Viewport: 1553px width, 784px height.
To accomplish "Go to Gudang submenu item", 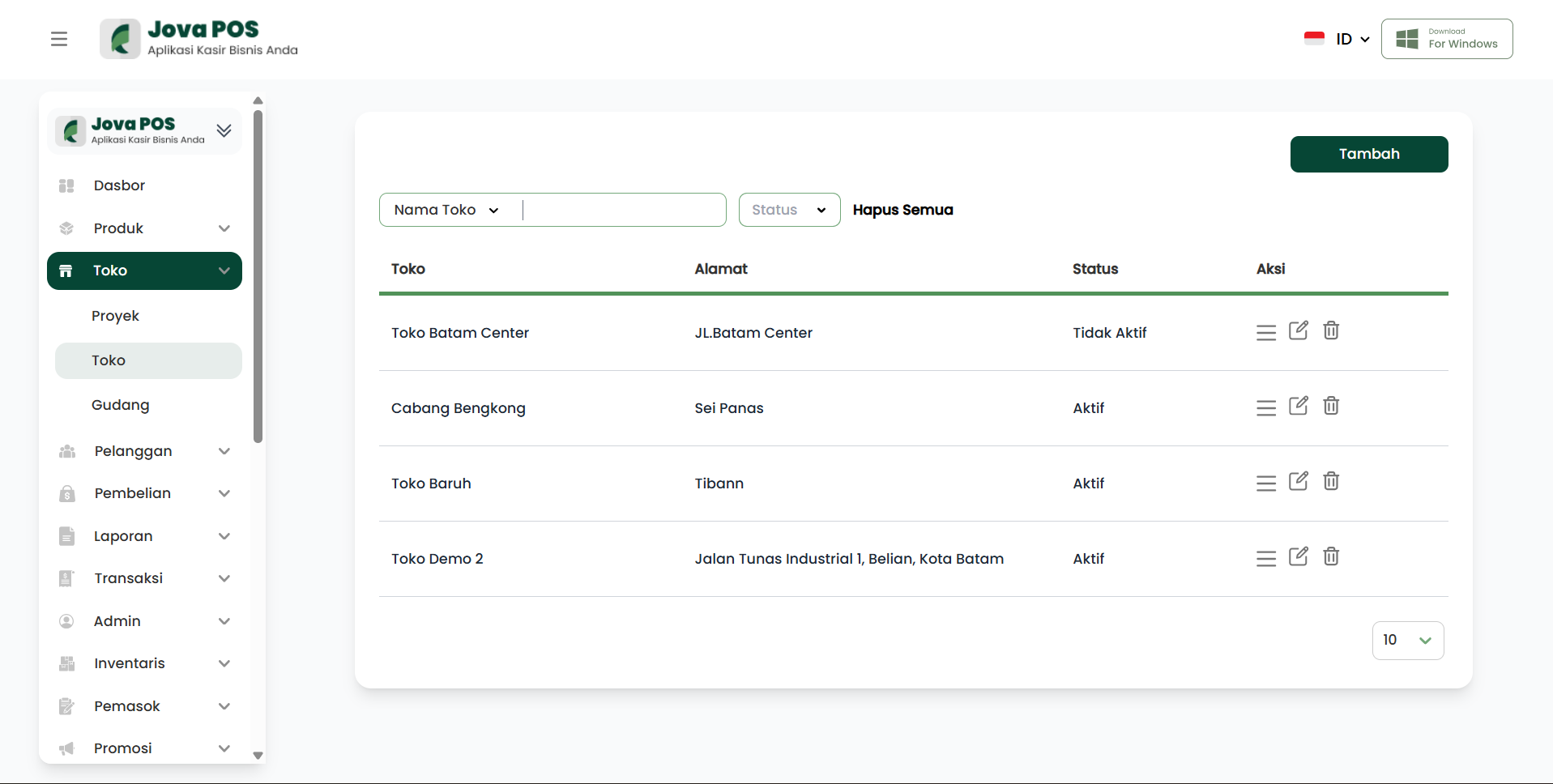I will pos(121,405).
